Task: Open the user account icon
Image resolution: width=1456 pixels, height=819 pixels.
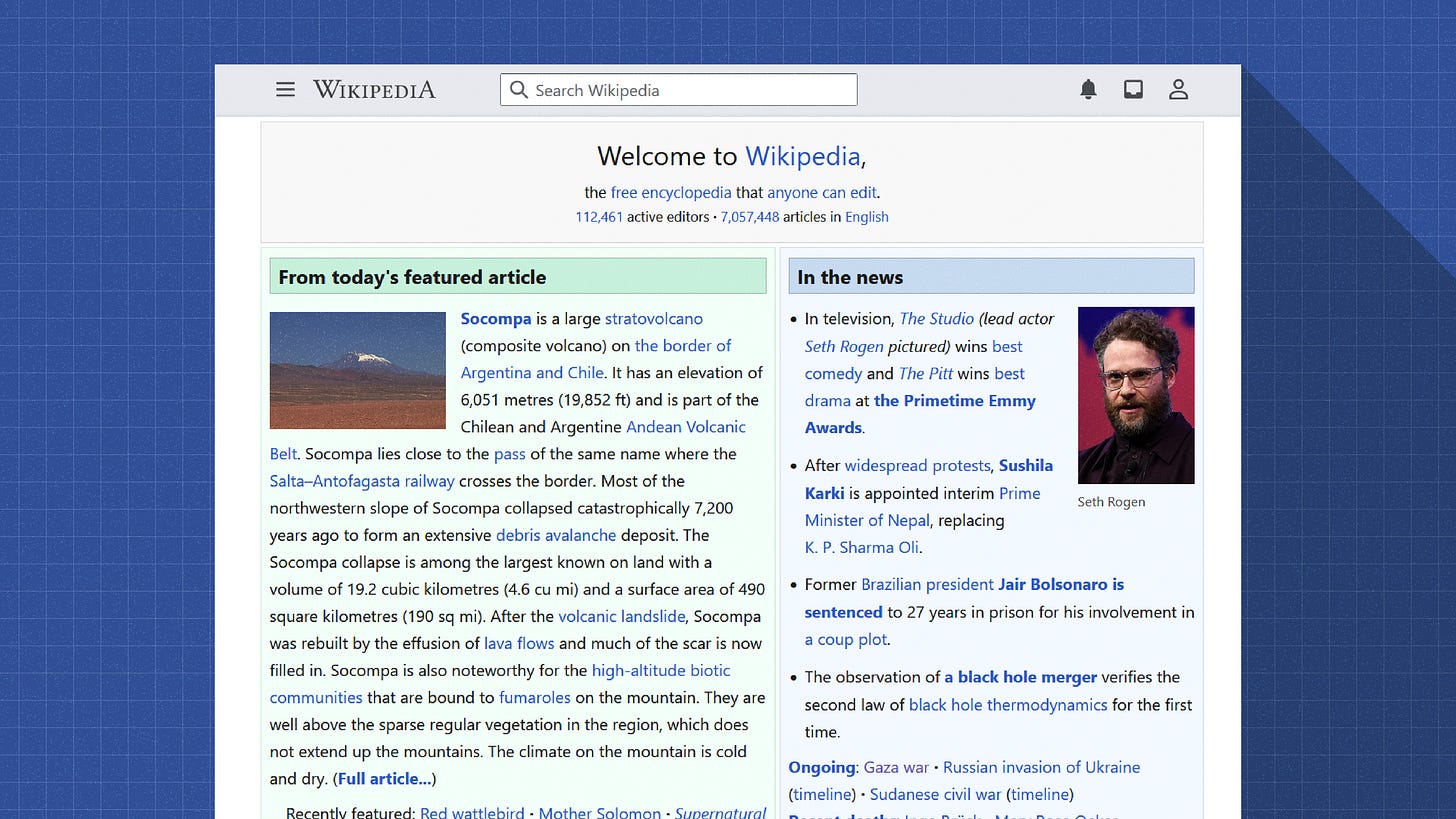Action: click(x=1178, y=89)
